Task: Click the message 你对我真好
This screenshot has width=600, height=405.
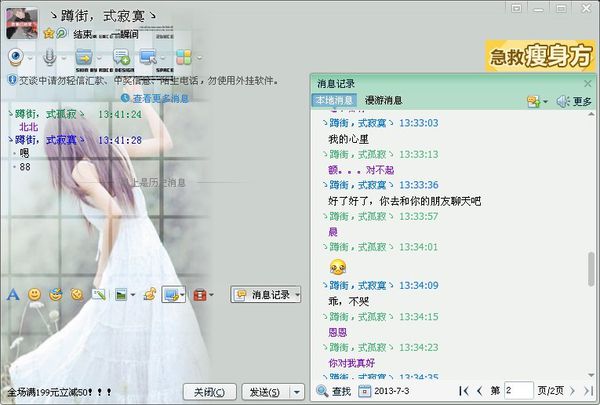Action: (x=351, y=363)
